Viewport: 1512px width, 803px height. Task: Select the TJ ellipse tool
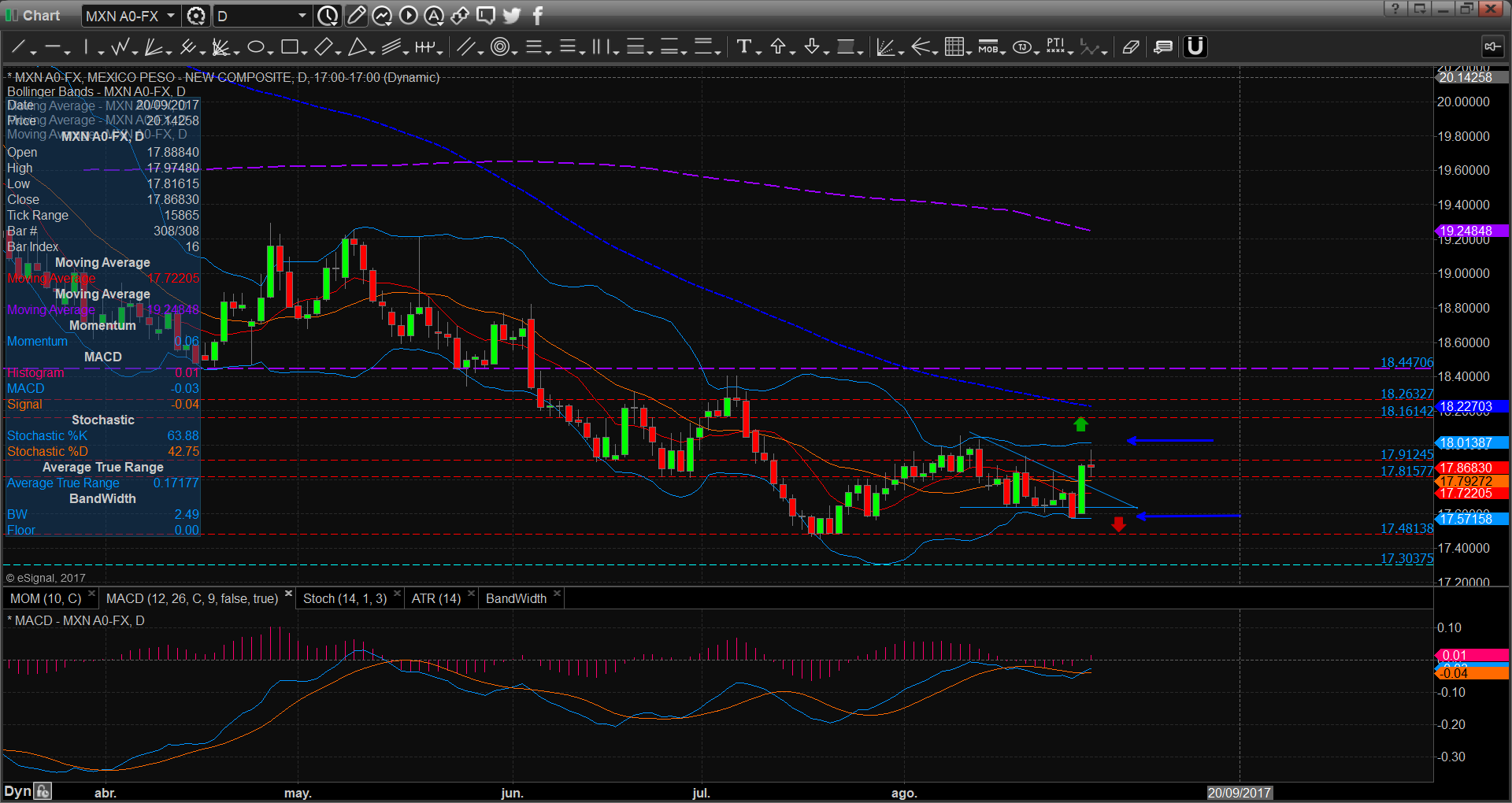pyautogui.click(x=1021, y=47)
